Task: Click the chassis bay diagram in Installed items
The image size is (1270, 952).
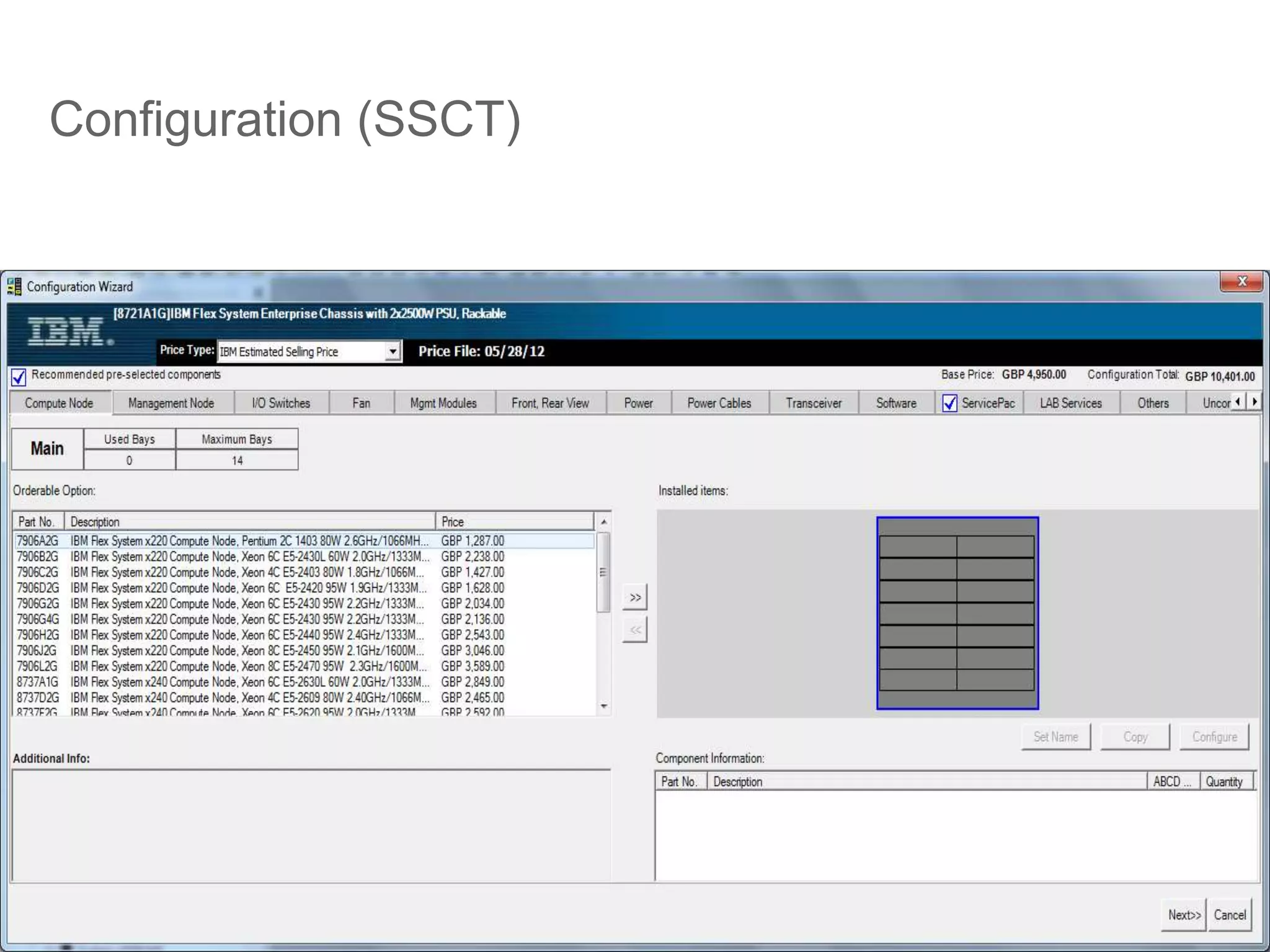Action: 957,613
